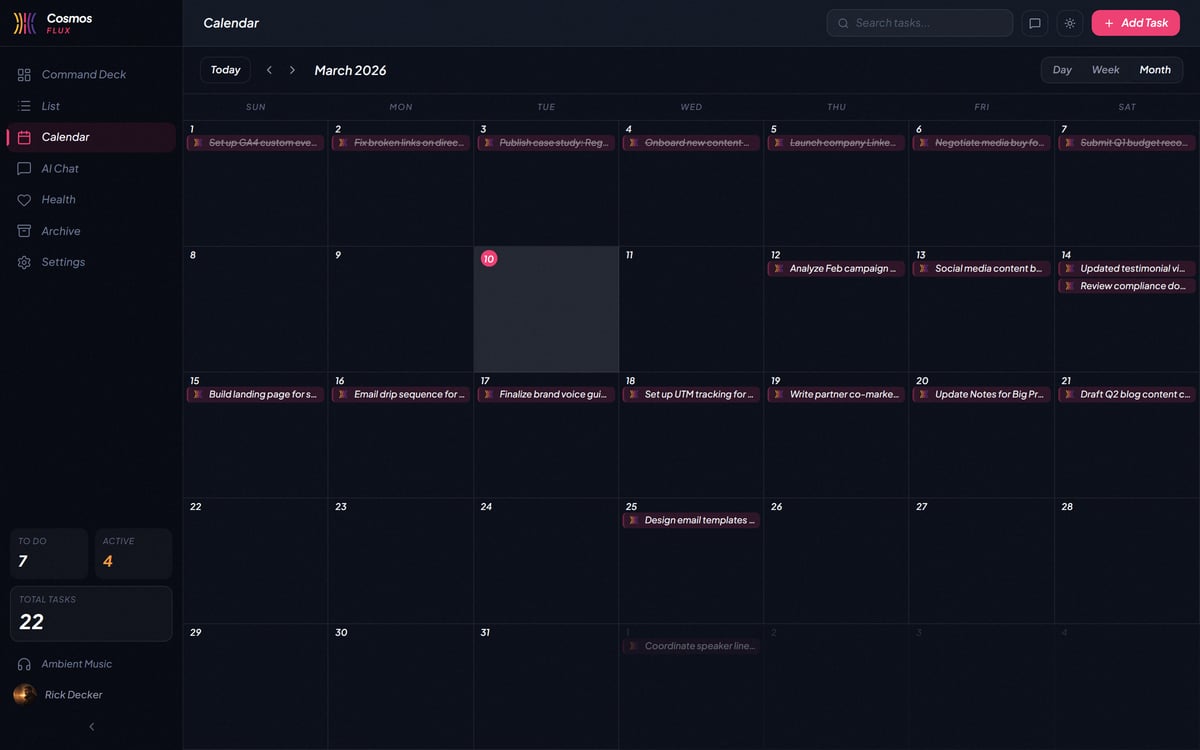Viewport: 1200px width, 750px height.
Task: Collapse the sidebar with the bottom chevron
Action: (x=91, y=726)
